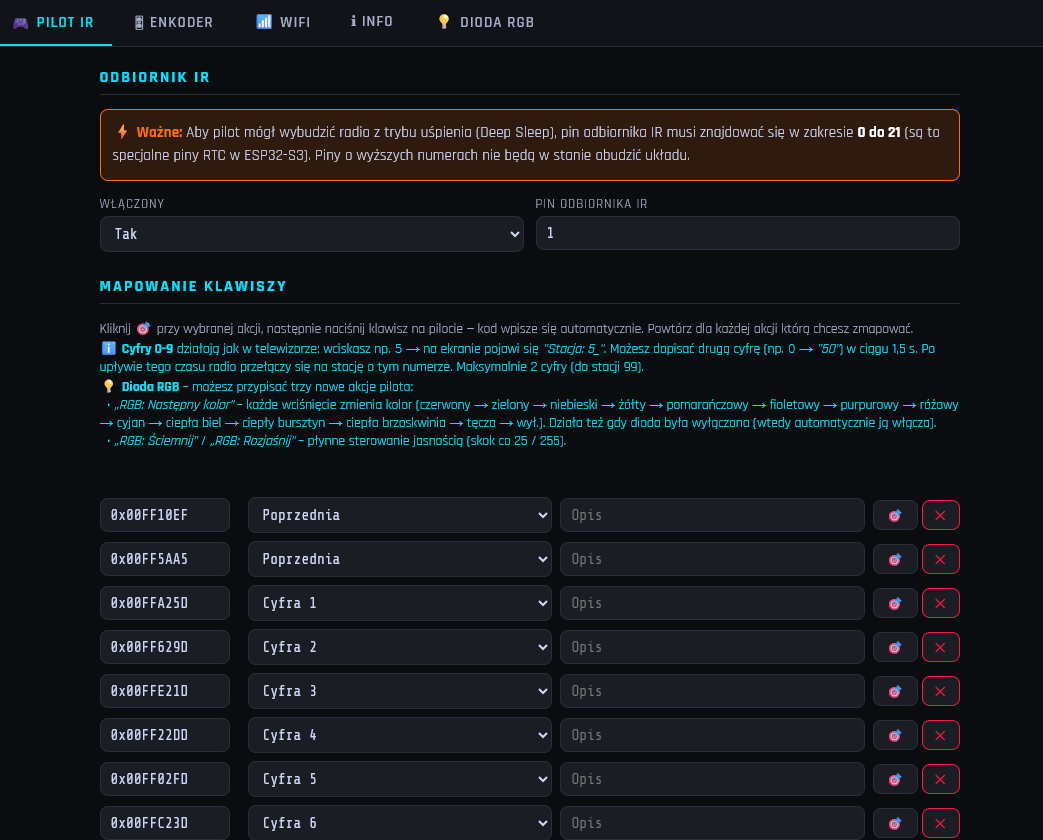Image resolution: width=1043 pixels, height=840 pixels.
Task: Click the Odbiornik IR section heading
Action: [x=154, y=77]
